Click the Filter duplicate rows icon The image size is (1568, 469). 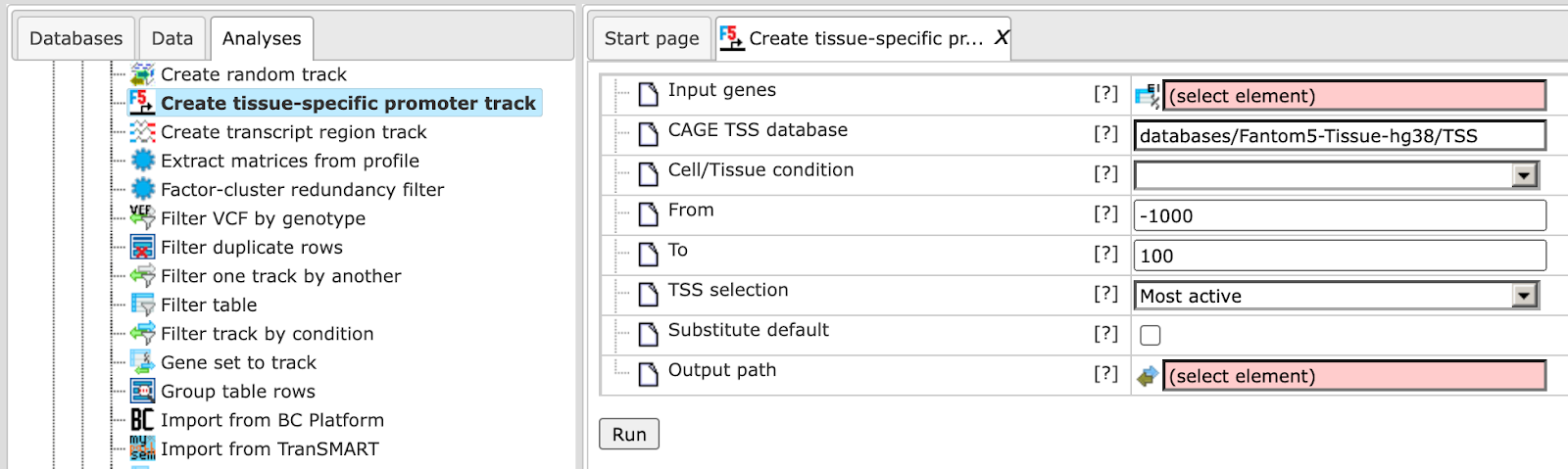tap(143, 248)
